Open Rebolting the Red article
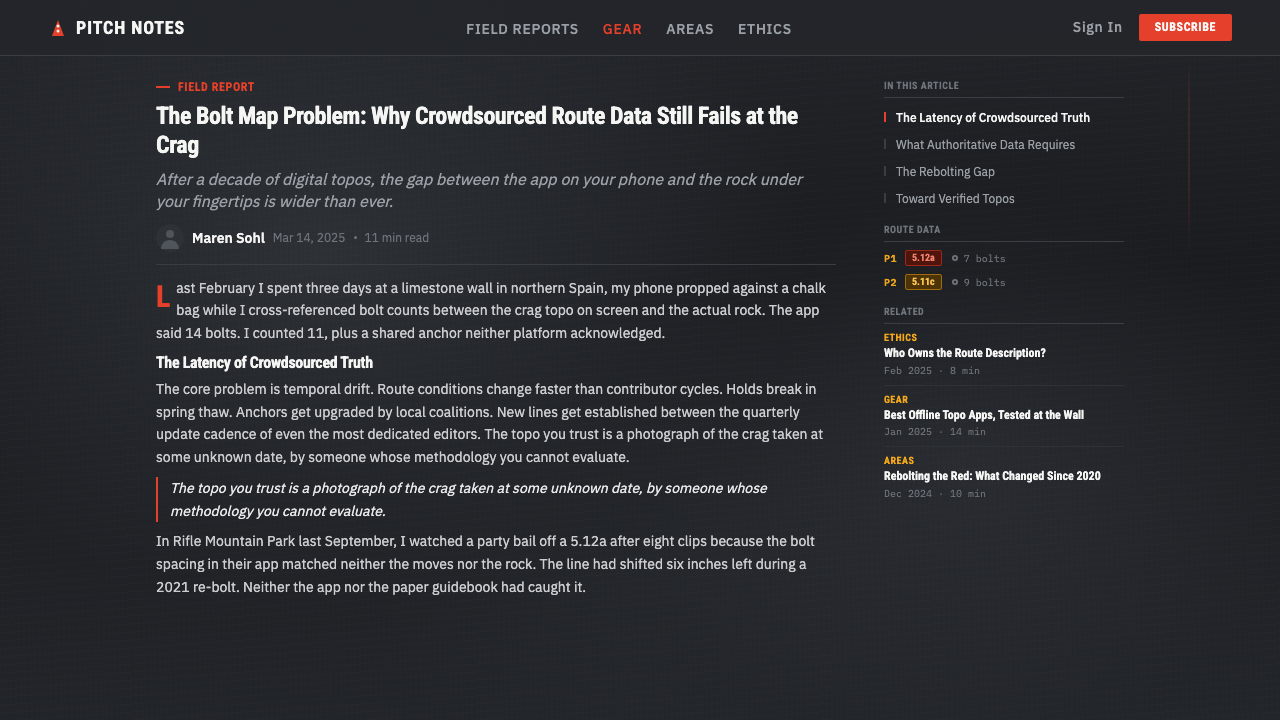The height and width of the screenshot is (720, 1280). coord(992,476)
